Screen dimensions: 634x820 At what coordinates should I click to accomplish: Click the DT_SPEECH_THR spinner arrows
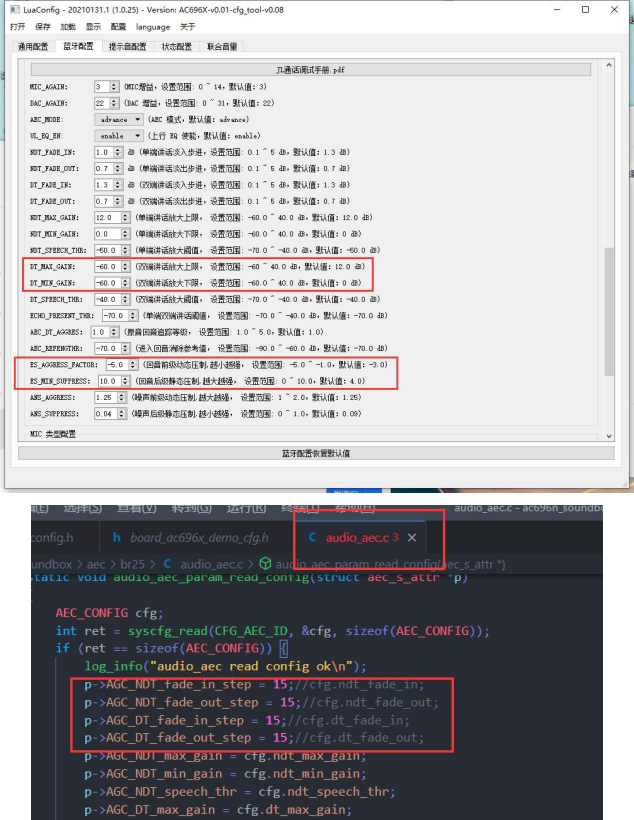point(126,299)
